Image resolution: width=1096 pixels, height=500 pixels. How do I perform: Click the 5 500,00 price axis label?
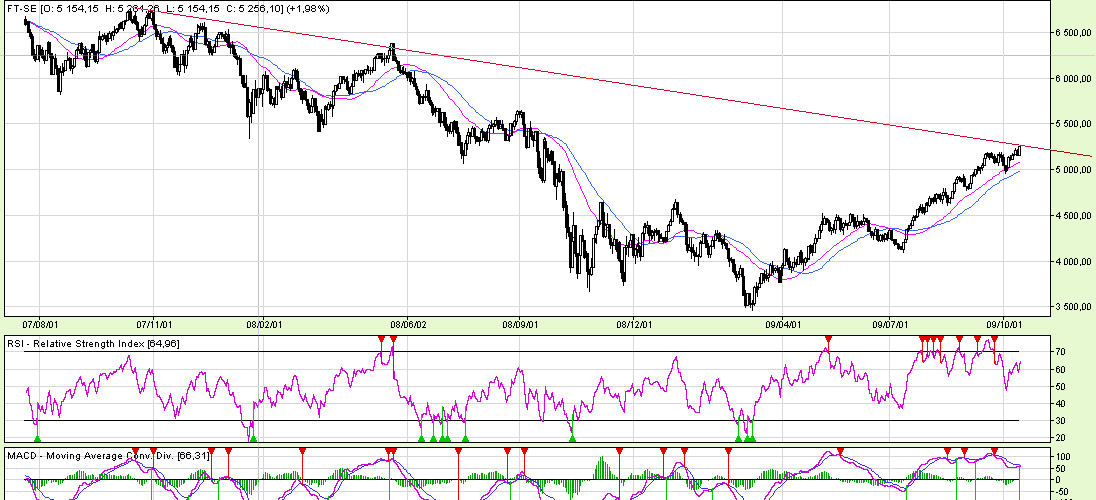tap(1072, 124)
